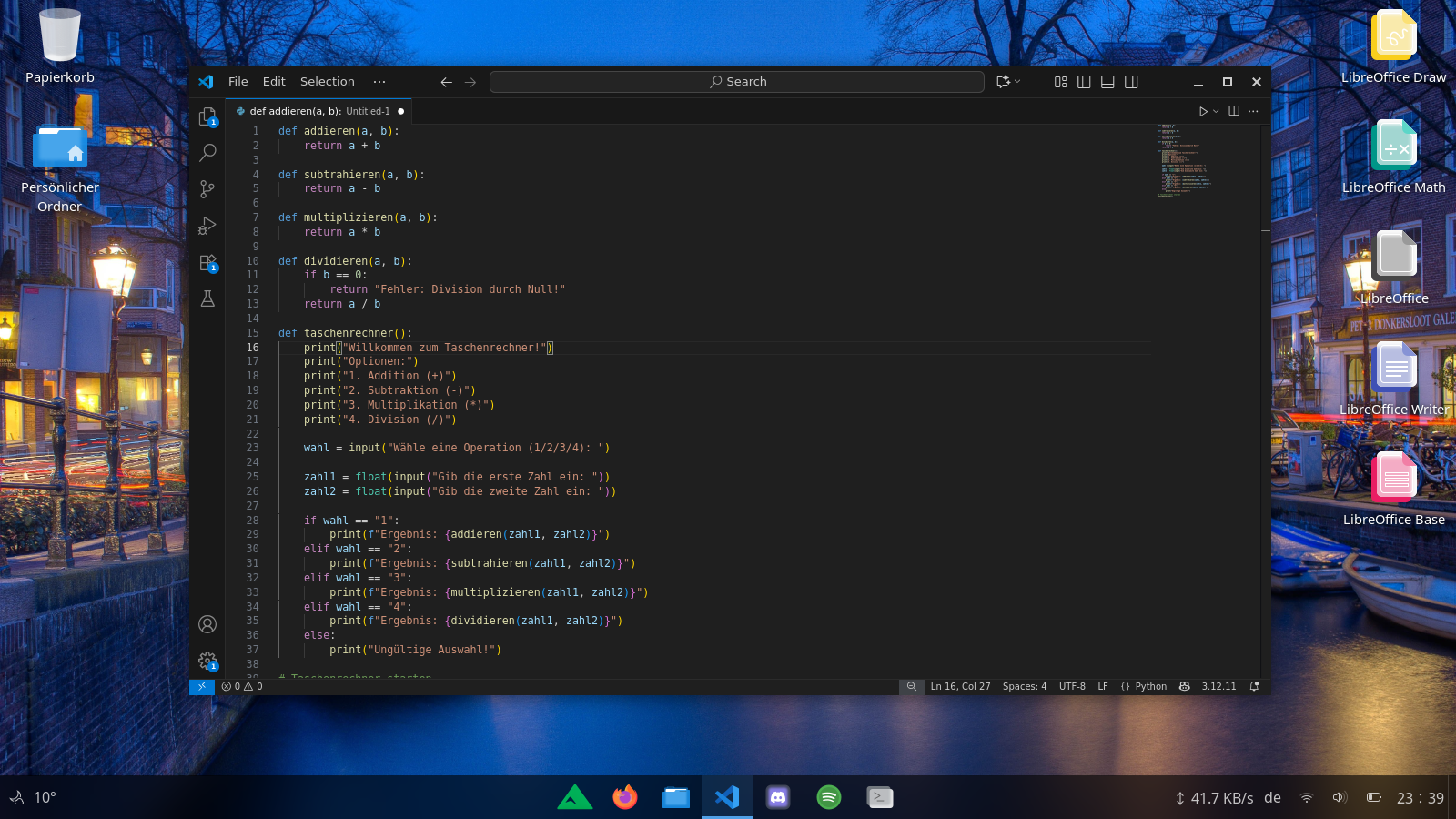This screenshot has height=819, width=1456.
Task: Open the Testing flask icon
Action: pos(207,298)
